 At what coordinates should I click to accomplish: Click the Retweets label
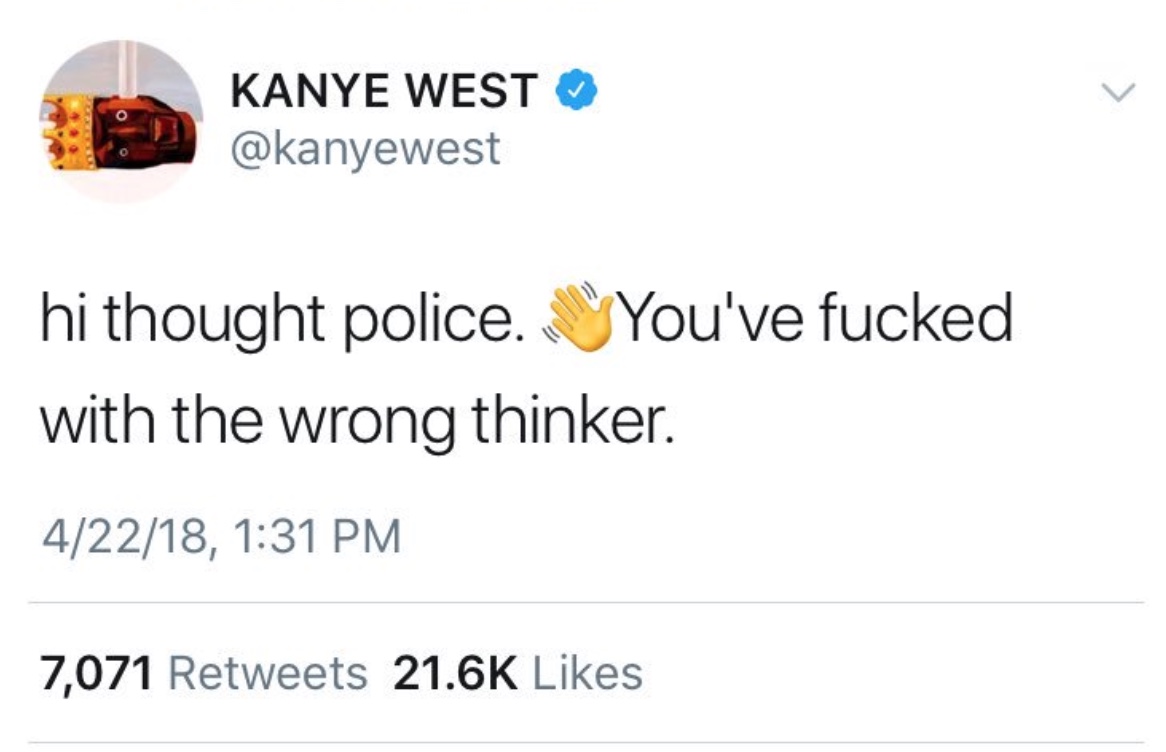click(268, 674)
